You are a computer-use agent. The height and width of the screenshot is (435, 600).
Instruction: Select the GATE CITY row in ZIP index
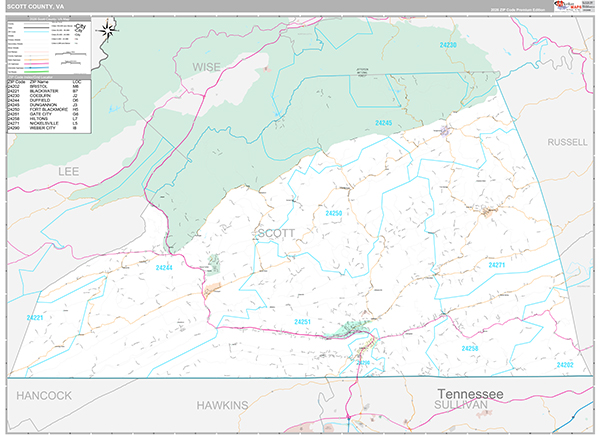(x=44, y=114)
